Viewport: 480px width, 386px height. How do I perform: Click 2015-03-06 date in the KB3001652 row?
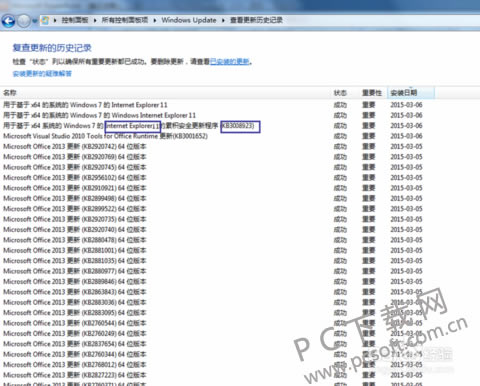[x=406, y=136]
